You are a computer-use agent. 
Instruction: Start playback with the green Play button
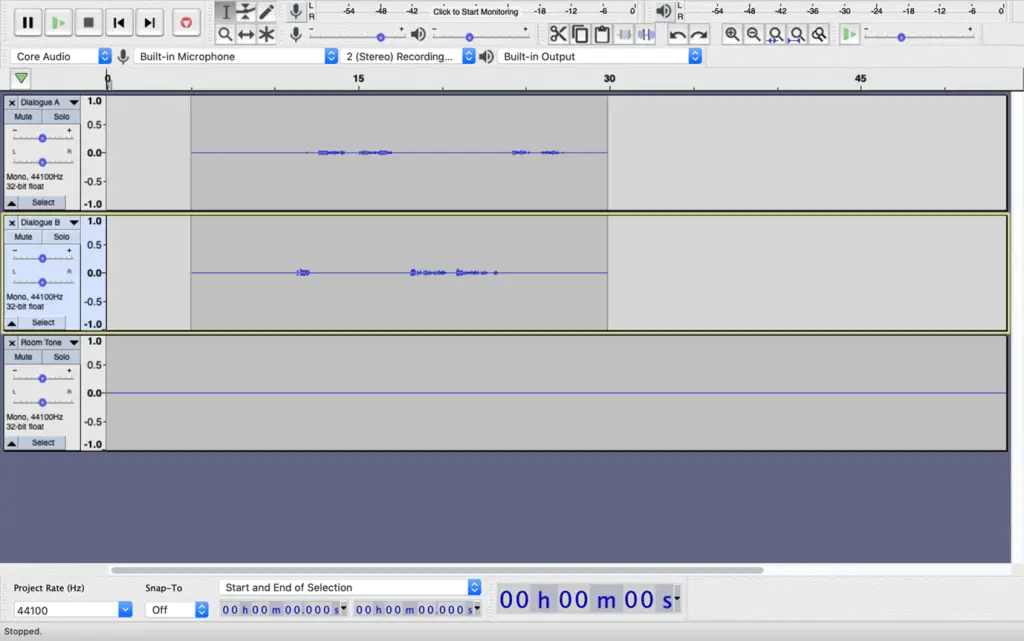58,23
